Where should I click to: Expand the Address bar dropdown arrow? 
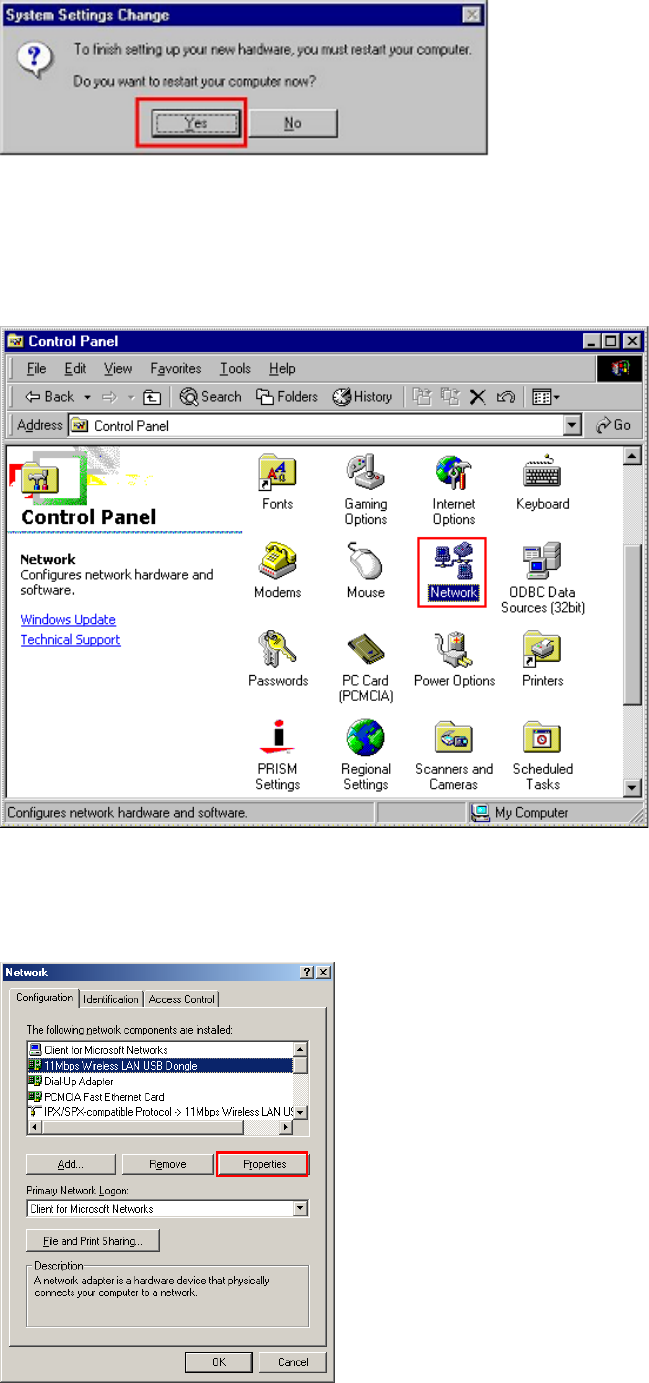point(573,425)
